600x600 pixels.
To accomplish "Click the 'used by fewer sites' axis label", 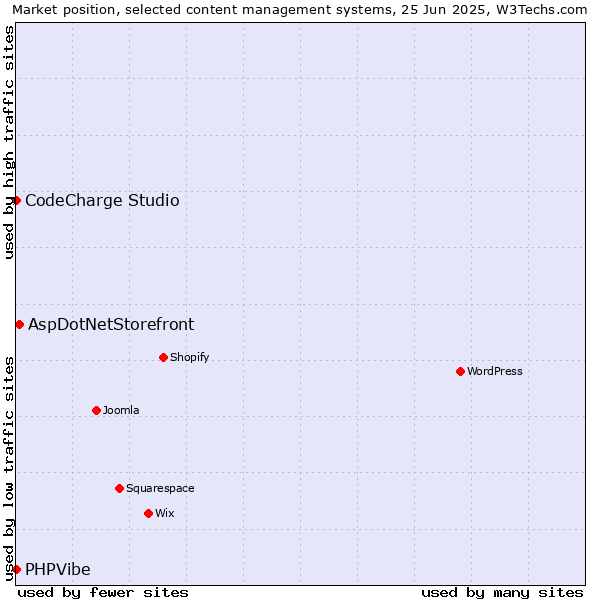I will (x=103, y=593).
